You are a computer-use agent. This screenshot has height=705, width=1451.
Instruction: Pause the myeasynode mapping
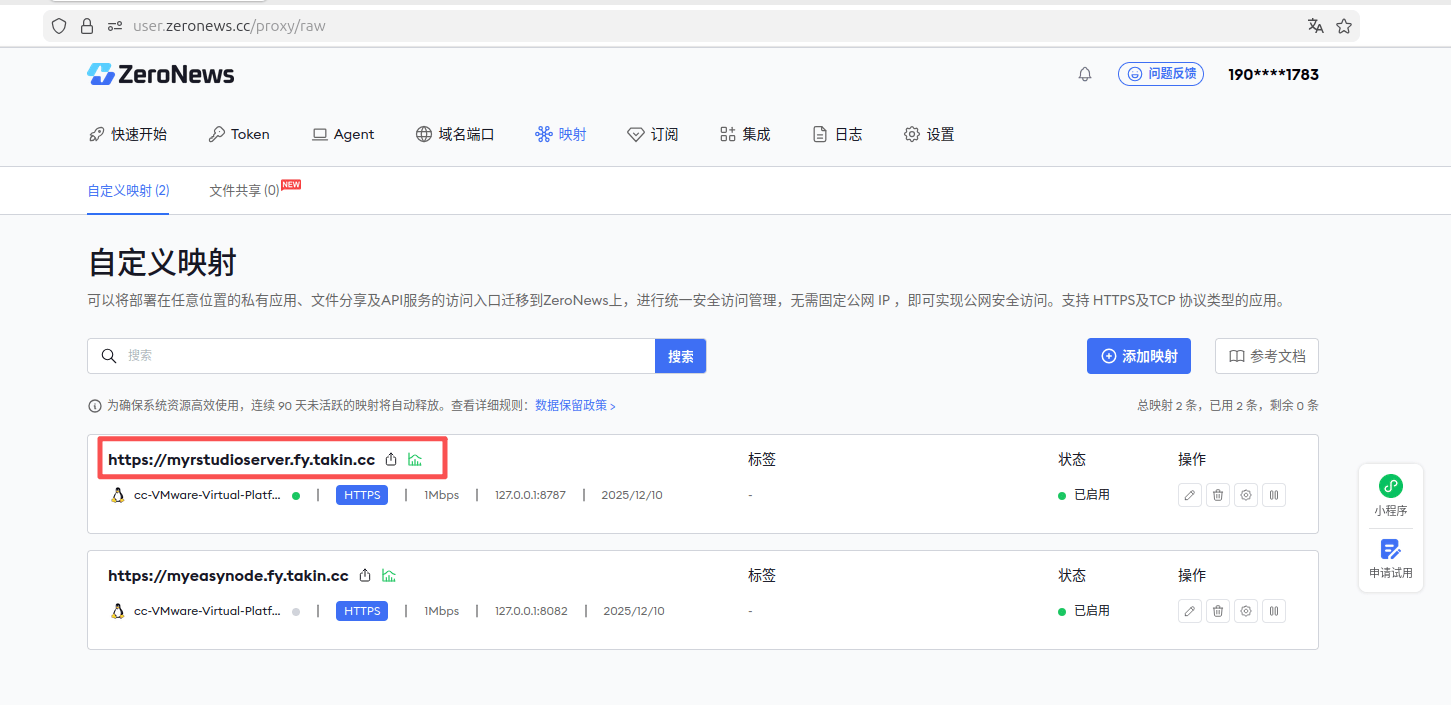click(1273, 611)
